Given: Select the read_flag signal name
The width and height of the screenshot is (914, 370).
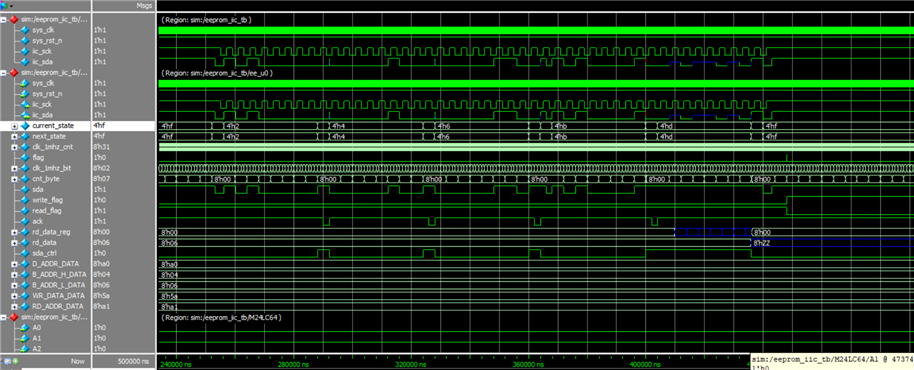Looking at the screenshot, I should tap(48, 210).
